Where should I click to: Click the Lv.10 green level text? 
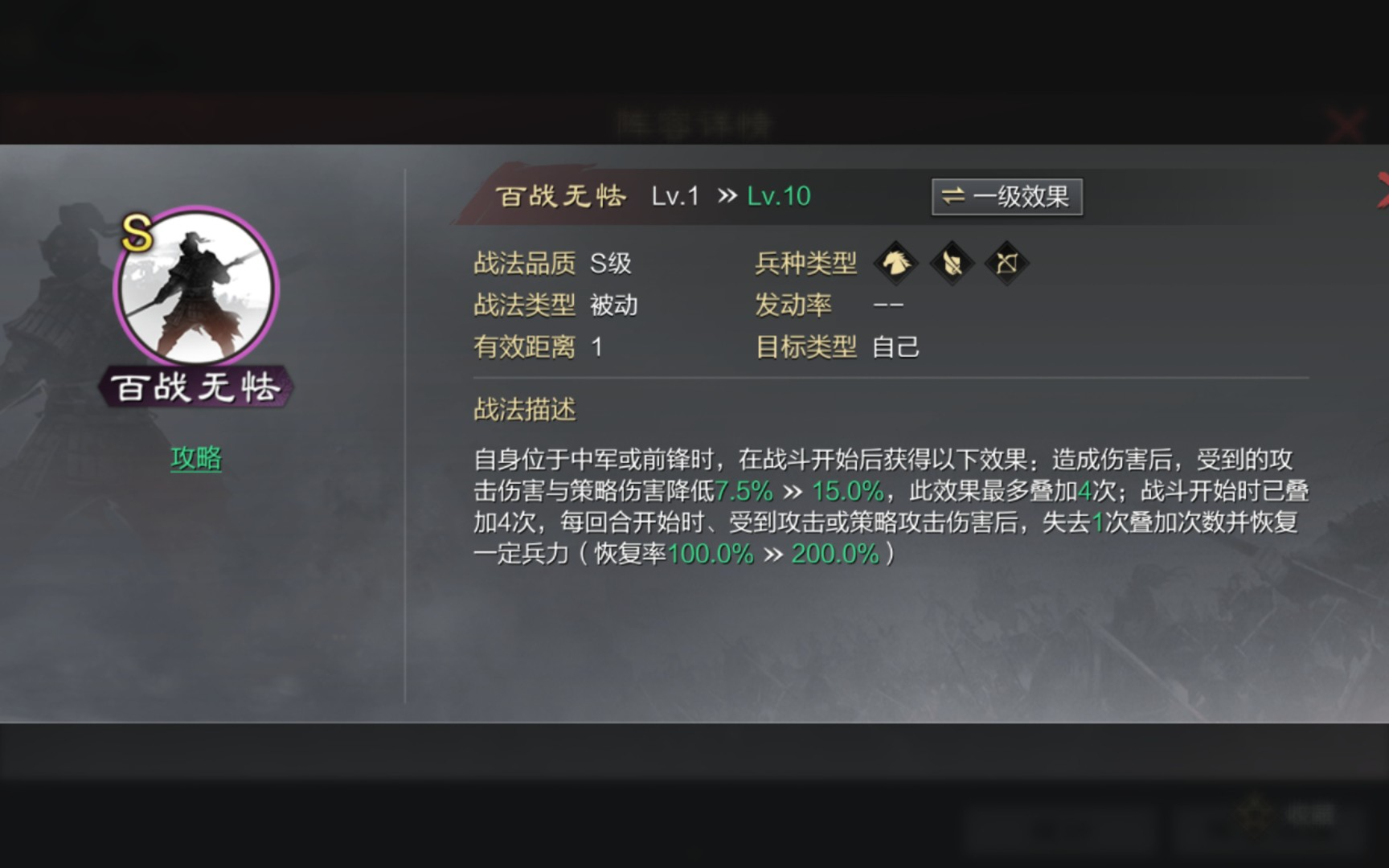[779, 196]
